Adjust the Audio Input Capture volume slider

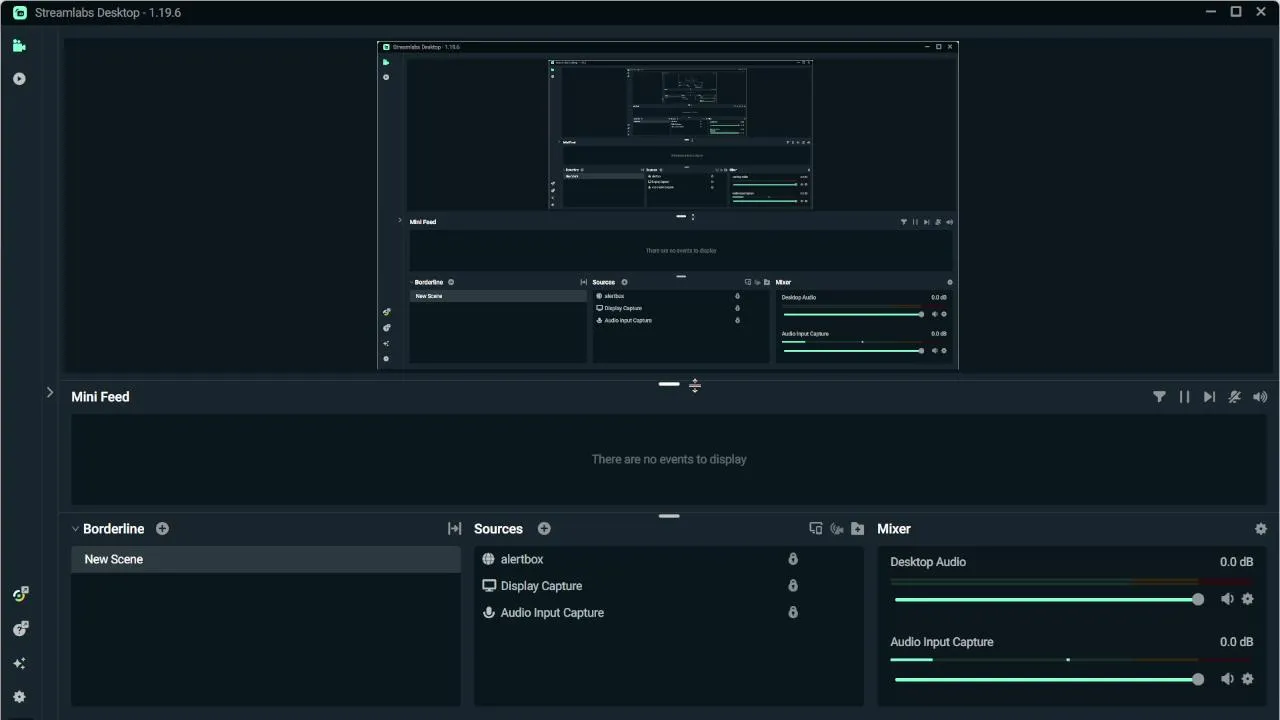tap(1048, 679)
